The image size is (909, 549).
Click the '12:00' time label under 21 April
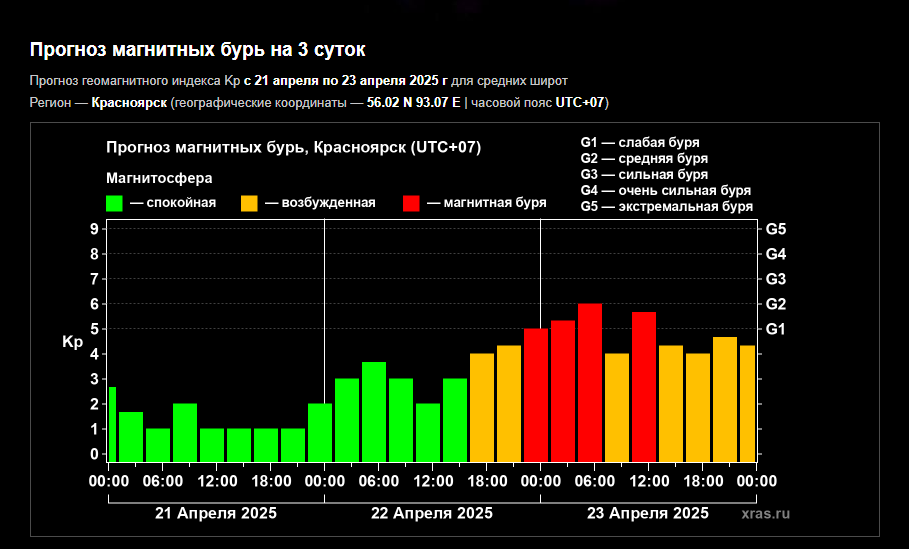217,481
